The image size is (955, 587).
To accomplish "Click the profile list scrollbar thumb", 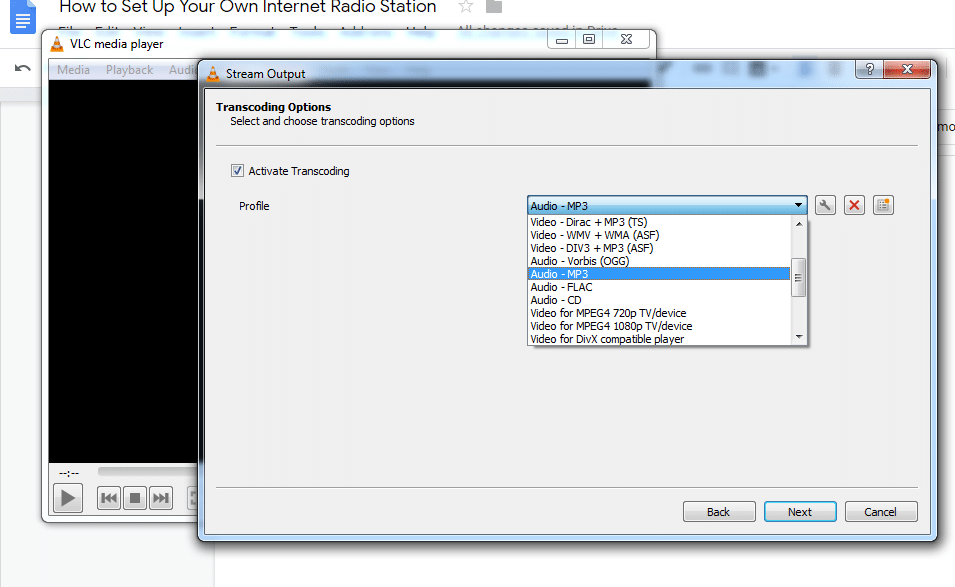I will coord(798,278).
